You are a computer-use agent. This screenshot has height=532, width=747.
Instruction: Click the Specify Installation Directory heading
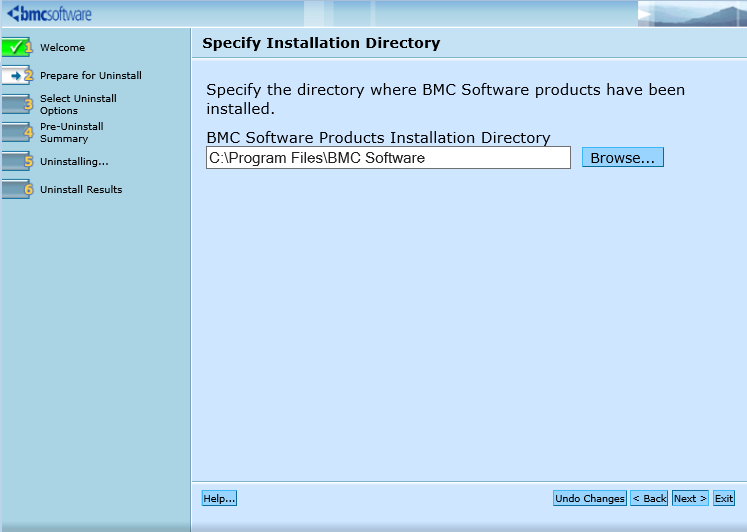pyautogui.click(x=321, y=43)
